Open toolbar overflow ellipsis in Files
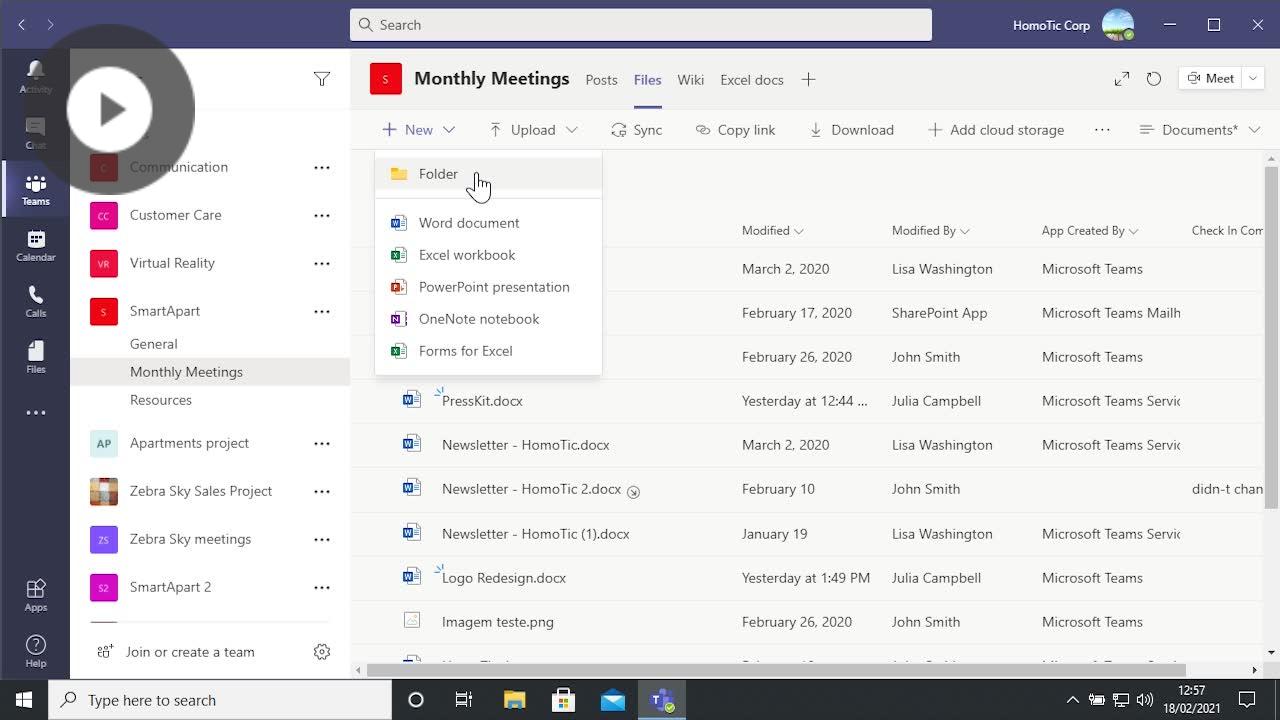Viewport: 1280px width, 720px height. point(1102,130)
